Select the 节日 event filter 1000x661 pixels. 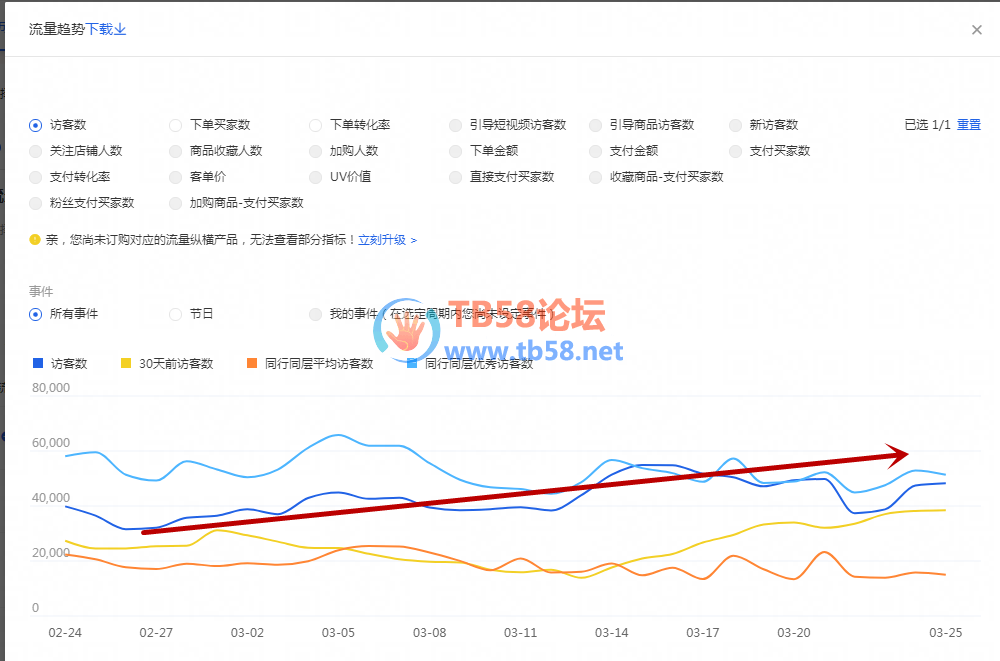pos(176,314)
